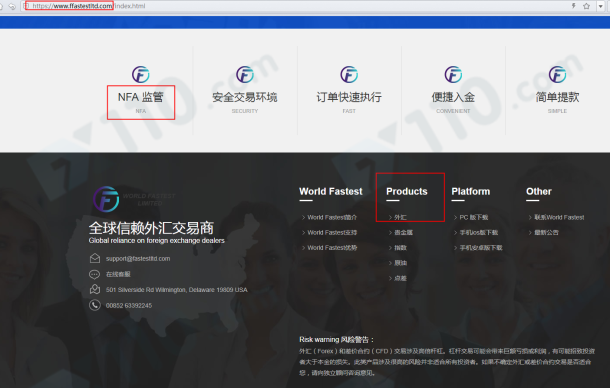Click the CONVENIENT subtitle text
Viewport: 610px width, 388px height.
[x=453, y=111]
